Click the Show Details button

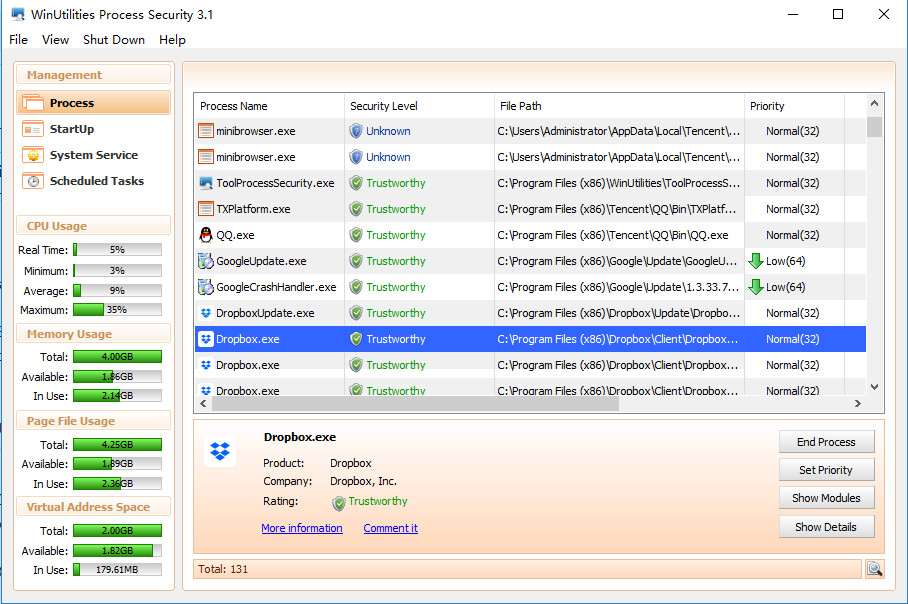pos(826,527)
